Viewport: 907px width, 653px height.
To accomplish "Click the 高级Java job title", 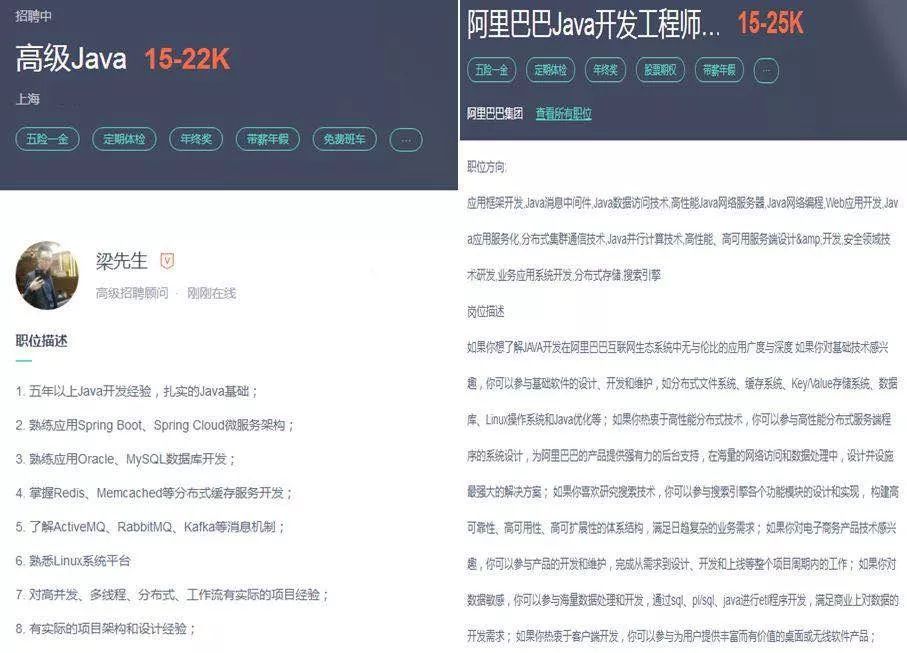I will 71,59.
